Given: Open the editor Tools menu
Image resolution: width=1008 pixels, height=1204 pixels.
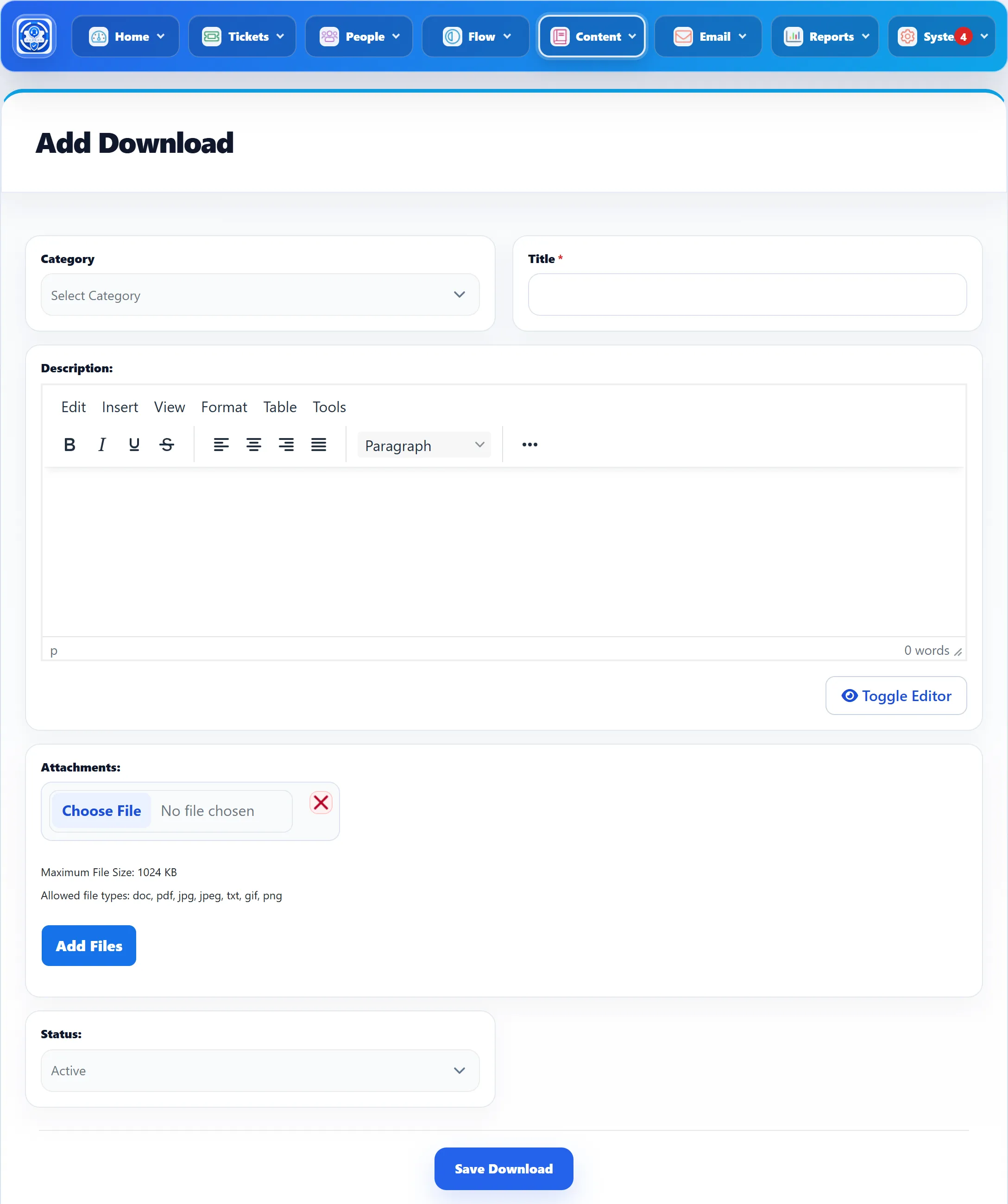Looking at the screenshot, I should pyautogui.click(x=329, y=407).
